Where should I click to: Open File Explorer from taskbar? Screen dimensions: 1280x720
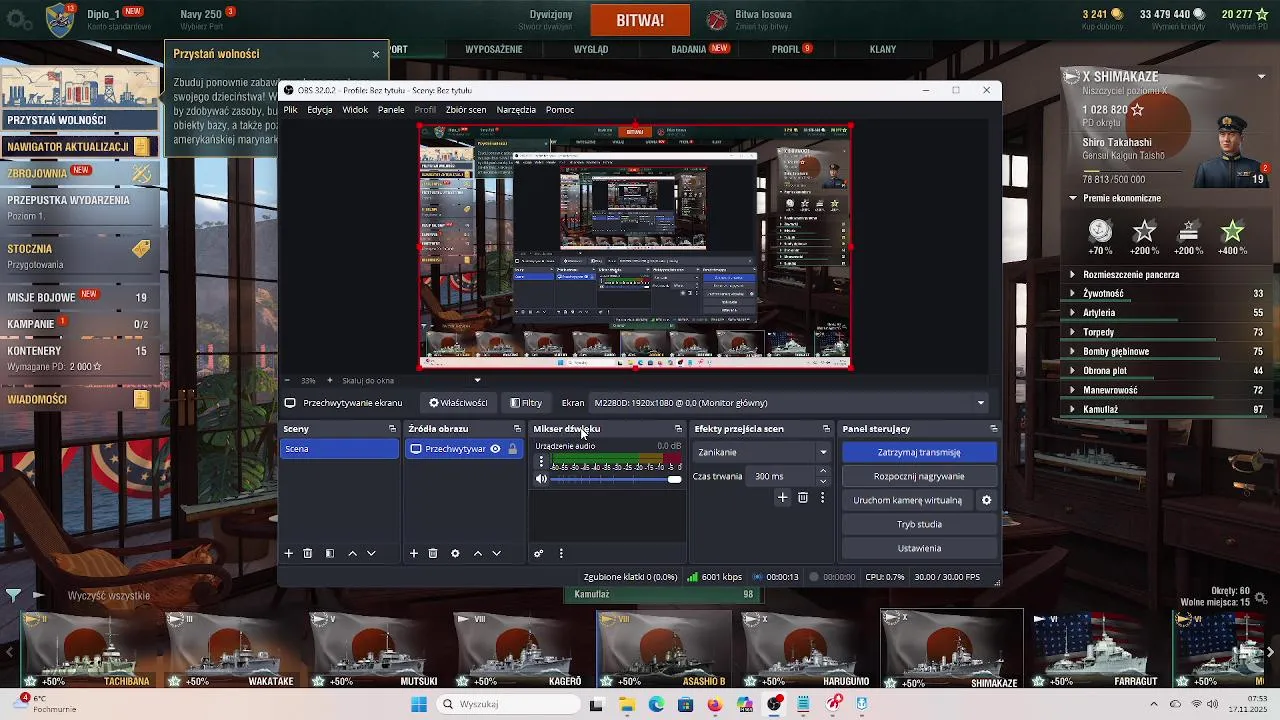(x=627, y=704)
